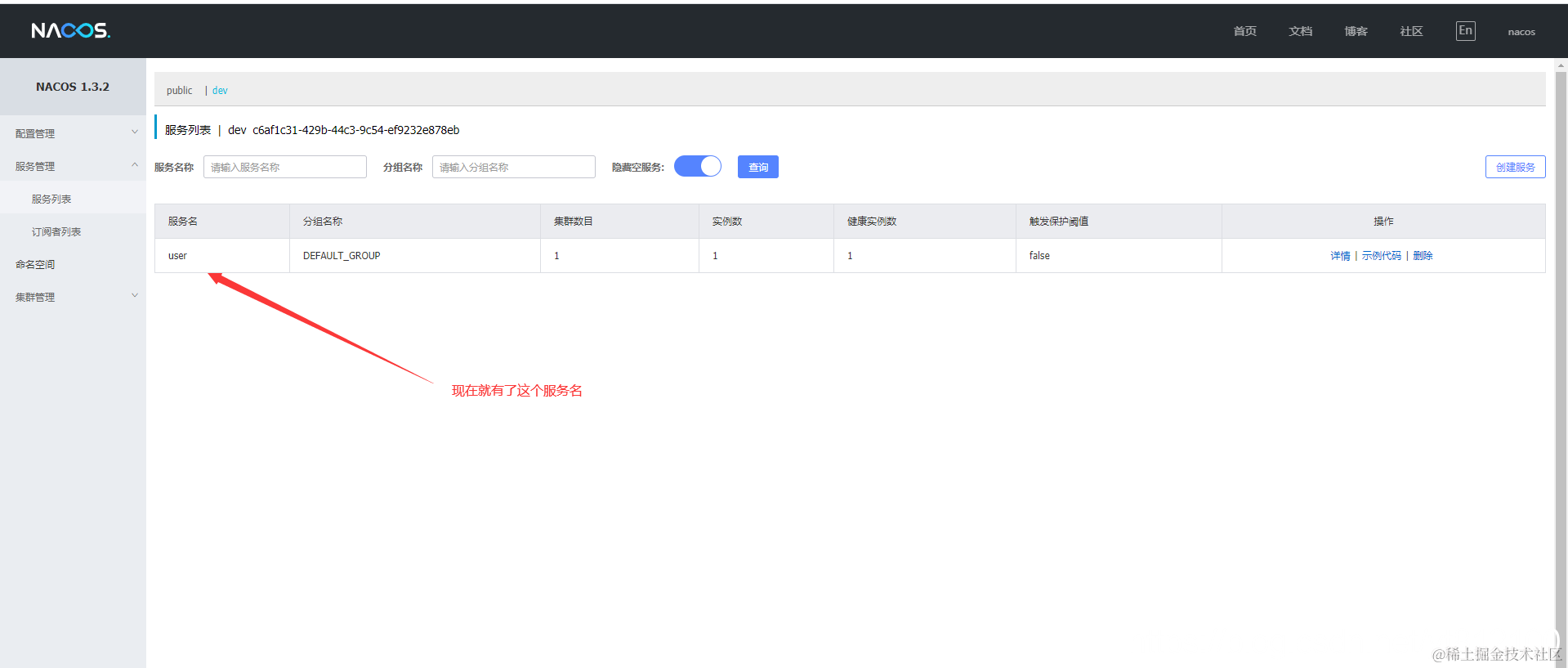The width and height of the screenshot is (1568, 668).
Task: Click the 健康实例数 column header
Action: 925,222
